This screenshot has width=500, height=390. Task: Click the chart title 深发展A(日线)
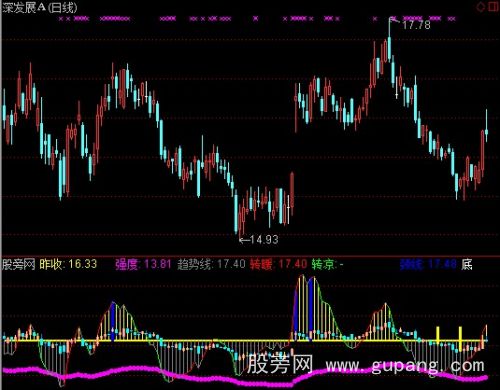click(40, 7)
